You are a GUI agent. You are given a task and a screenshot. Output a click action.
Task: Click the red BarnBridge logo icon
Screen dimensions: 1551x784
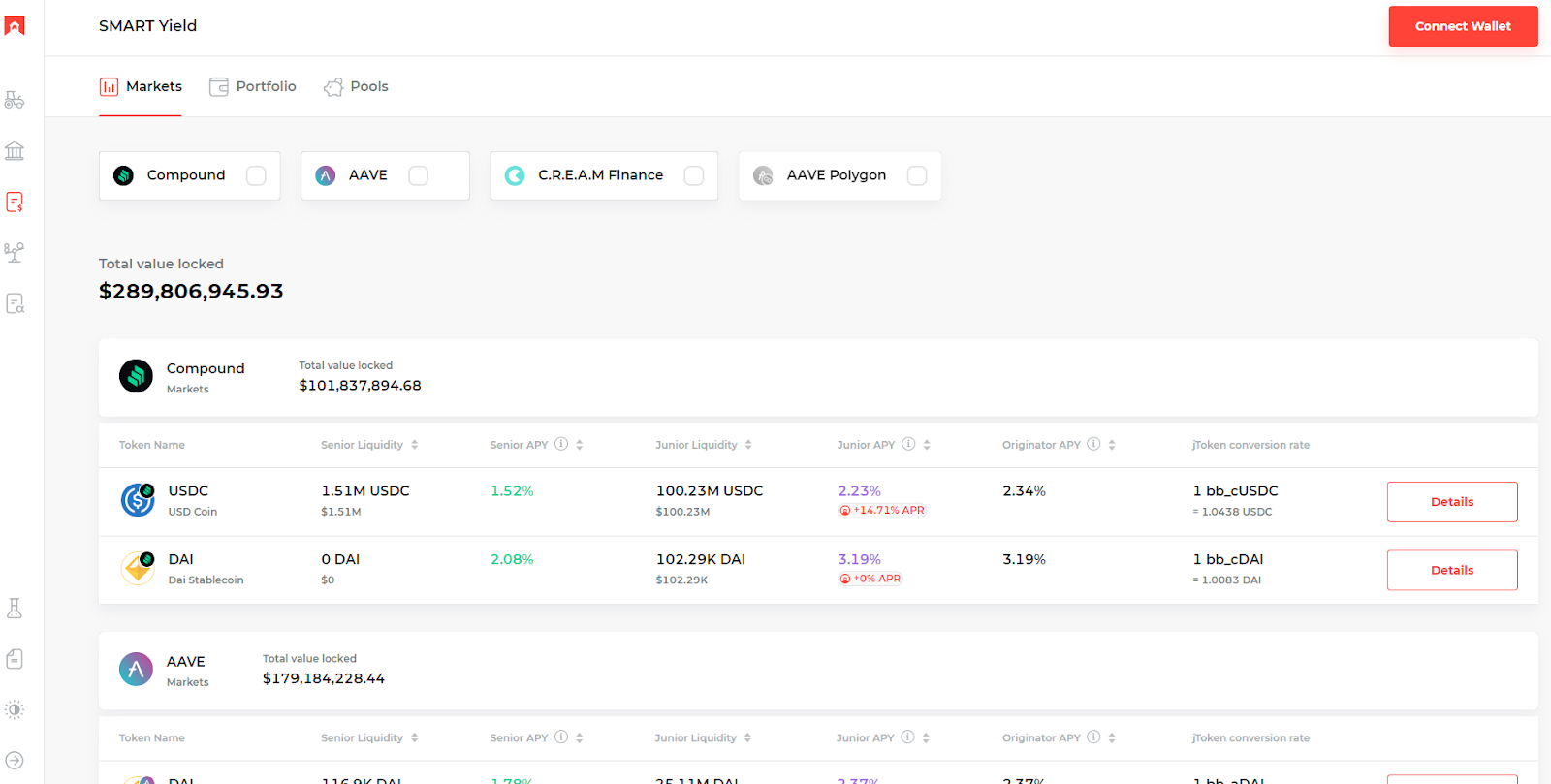click(15, 26)
